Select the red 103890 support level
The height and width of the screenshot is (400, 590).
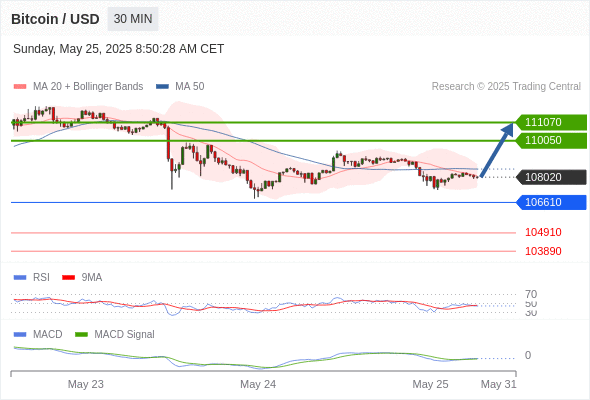pos(543,251)
